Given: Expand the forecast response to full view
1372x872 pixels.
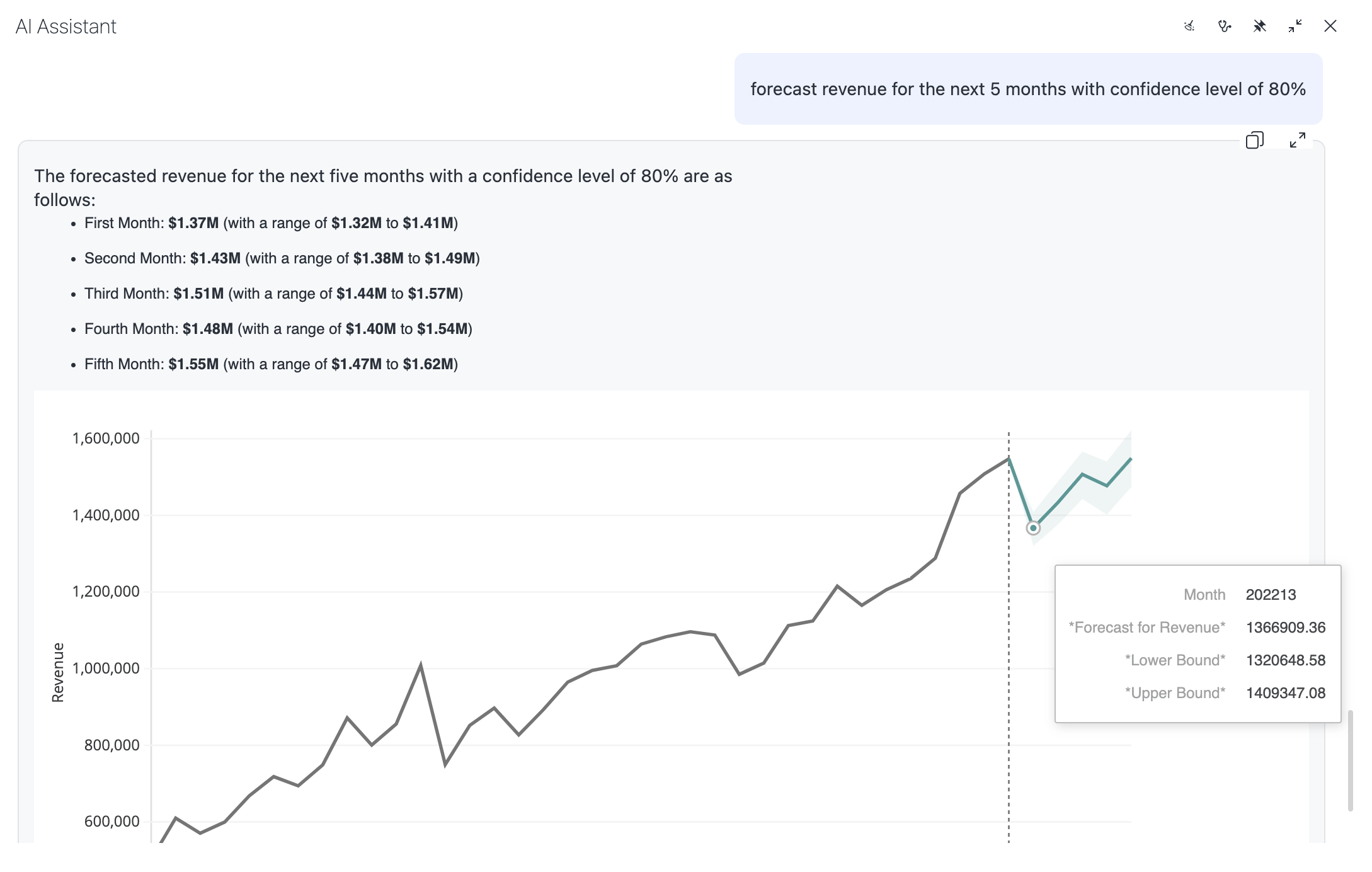Looking at the screenshot, I should [x=1298, y=140].
